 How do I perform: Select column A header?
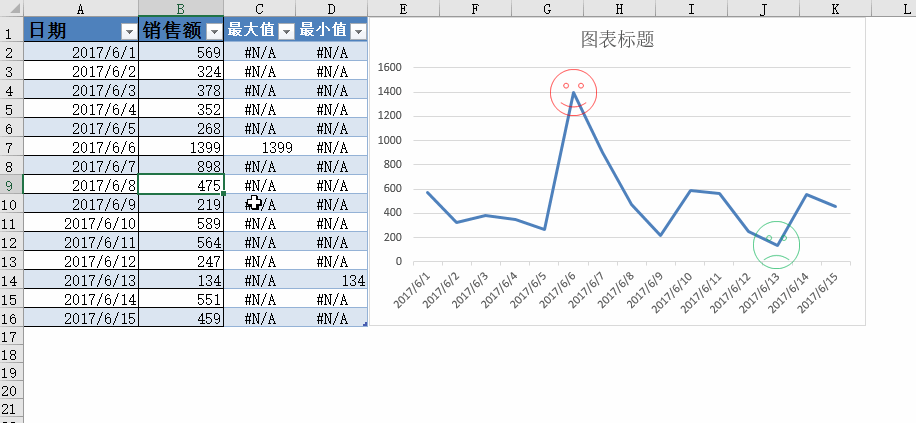(81, 8)
